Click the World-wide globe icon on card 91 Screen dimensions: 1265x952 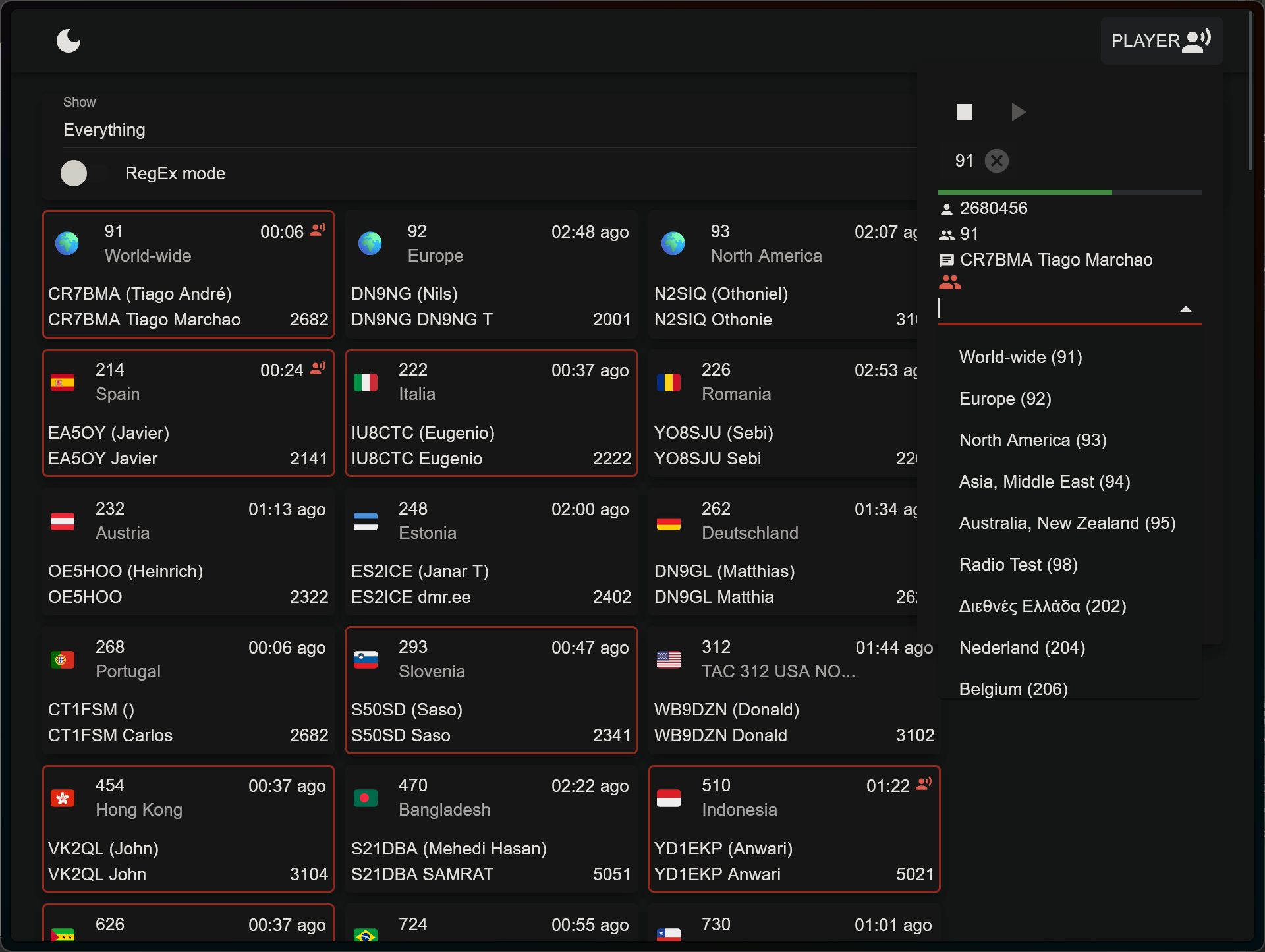[x=67, y=243]
